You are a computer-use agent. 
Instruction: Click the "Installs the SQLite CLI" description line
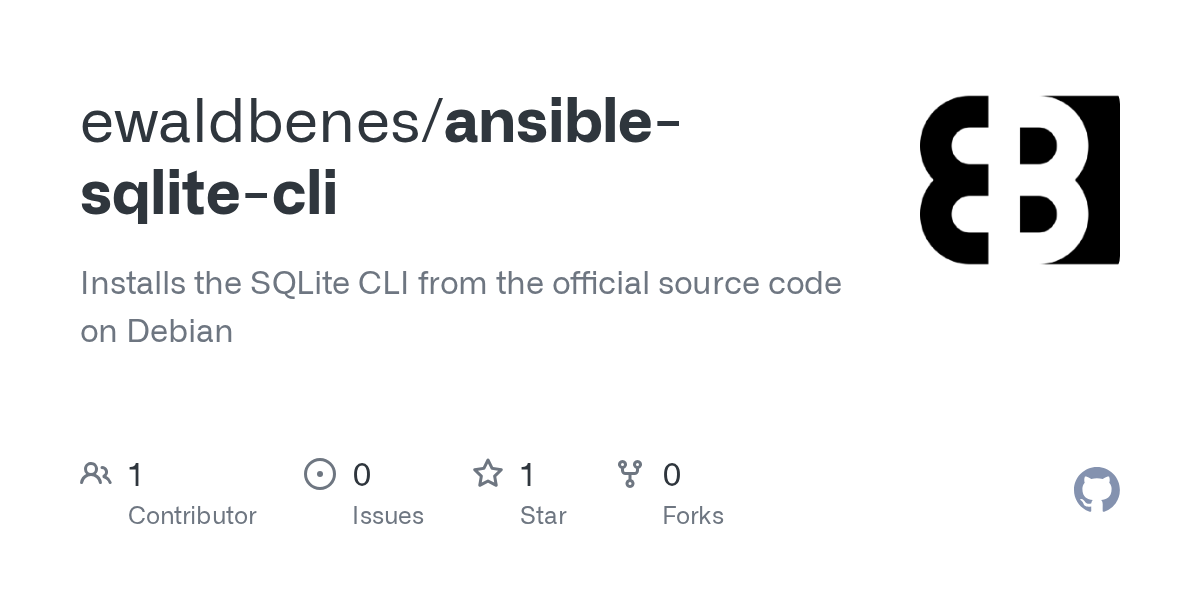(x=460, y=284)
